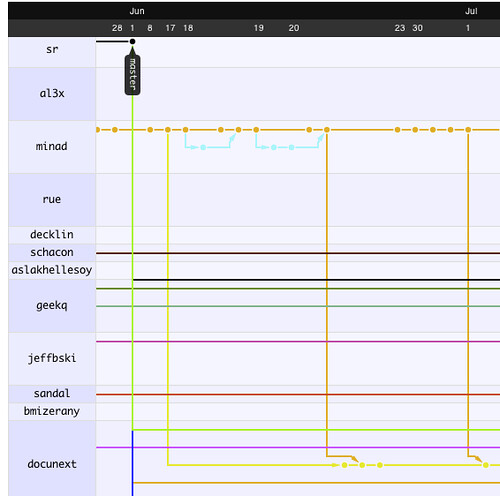Click first commit of second cyan branch
Viewport: 500px width, 496px height.
274,147
